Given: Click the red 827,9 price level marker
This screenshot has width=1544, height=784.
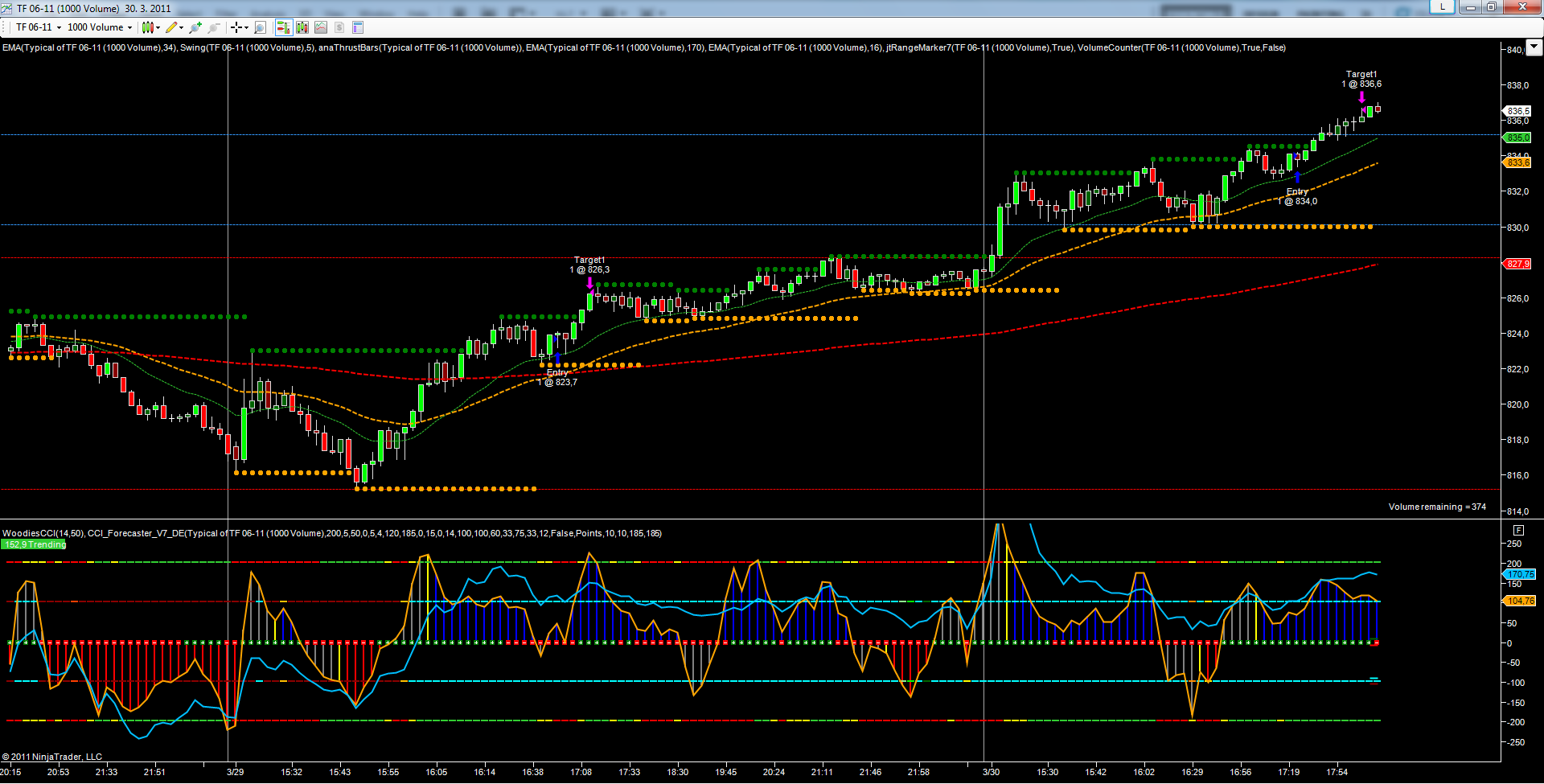Looking at the screenshot, I should 1517,264.
